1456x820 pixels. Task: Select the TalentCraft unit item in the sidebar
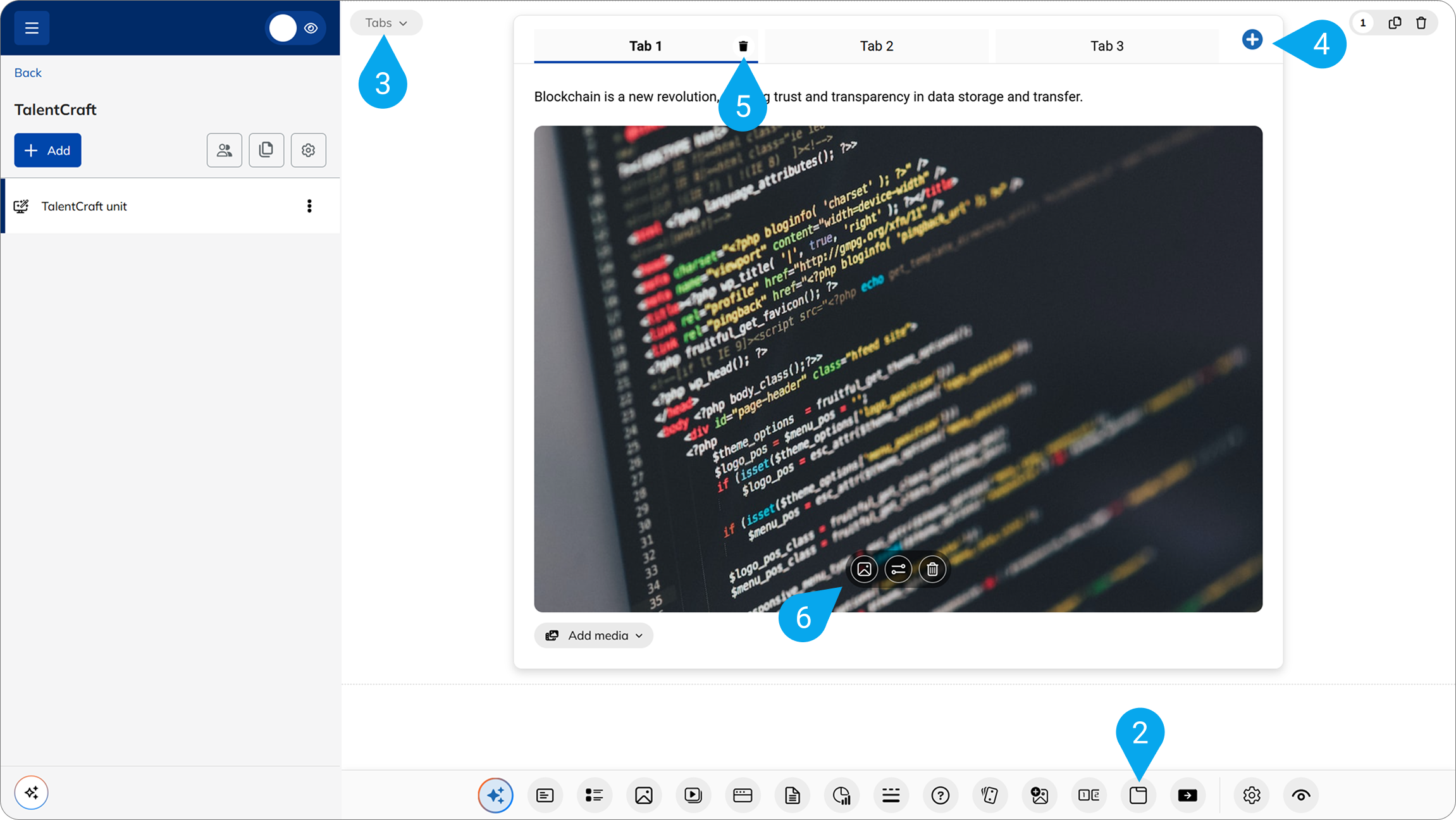[84, 206]
